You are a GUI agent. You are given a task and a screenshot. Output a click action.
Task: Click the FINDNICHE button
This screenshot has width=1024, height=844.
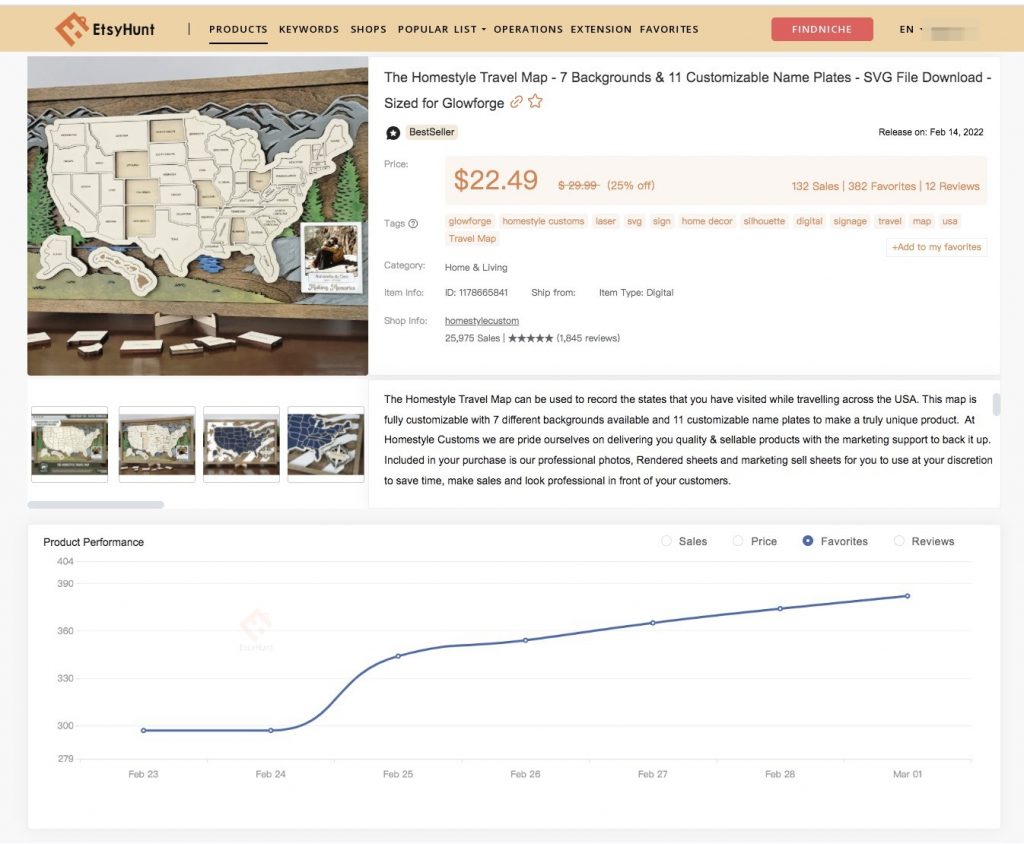click(821, 29)
